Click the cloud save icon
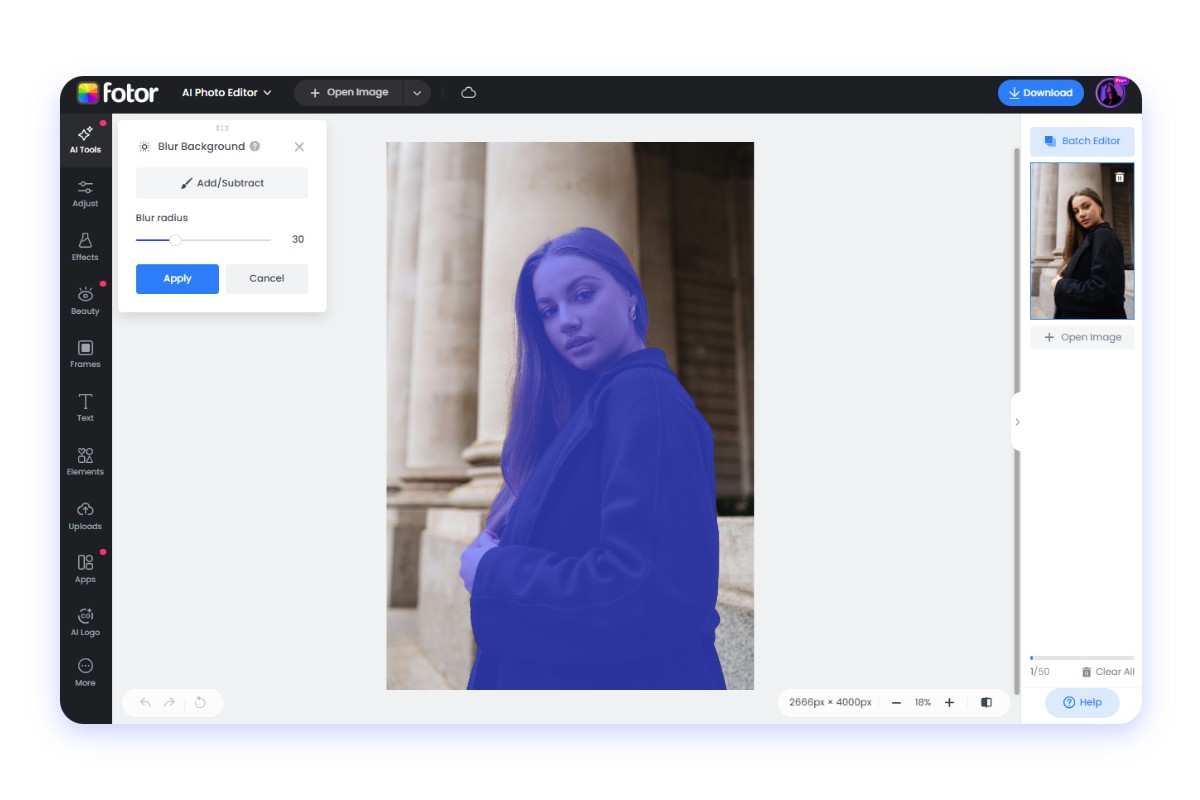Image resolution: width=1200 pixels, height=800 pixels. click(x=468, y=92)
